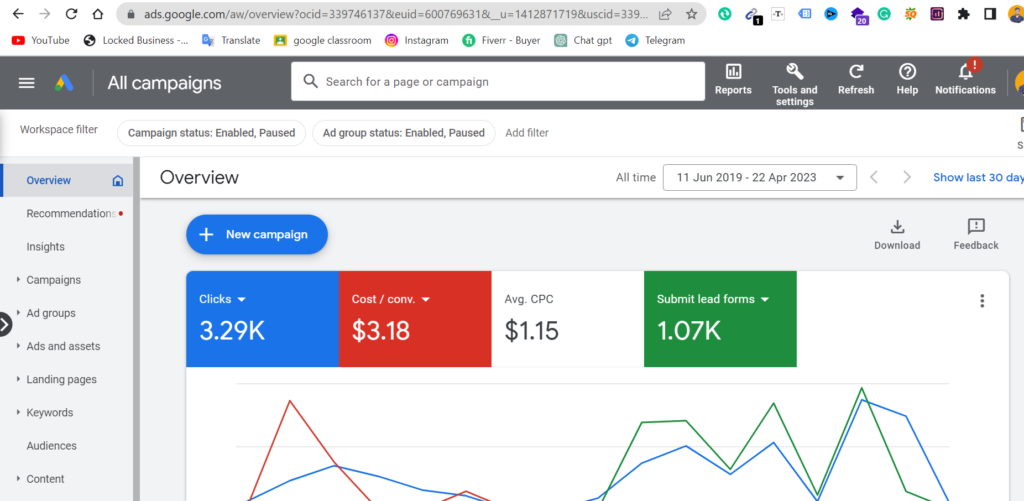Click the Show last 30 days link
The width and height of the screenshot is (1024, 501).
pos(977,177)
